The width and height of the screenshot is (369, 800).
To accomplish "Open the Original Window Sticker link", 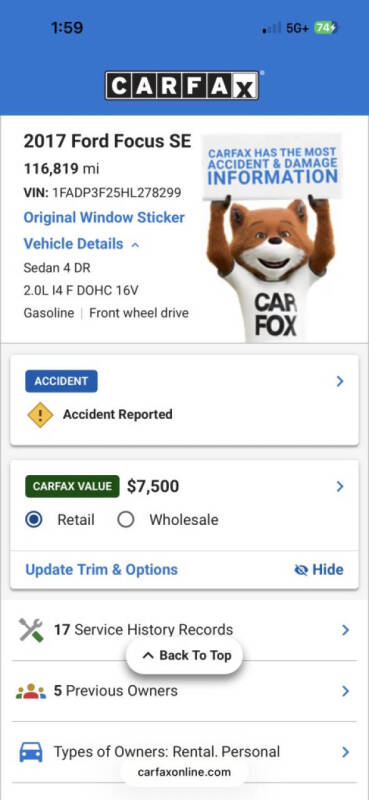I will click(104, 218).
